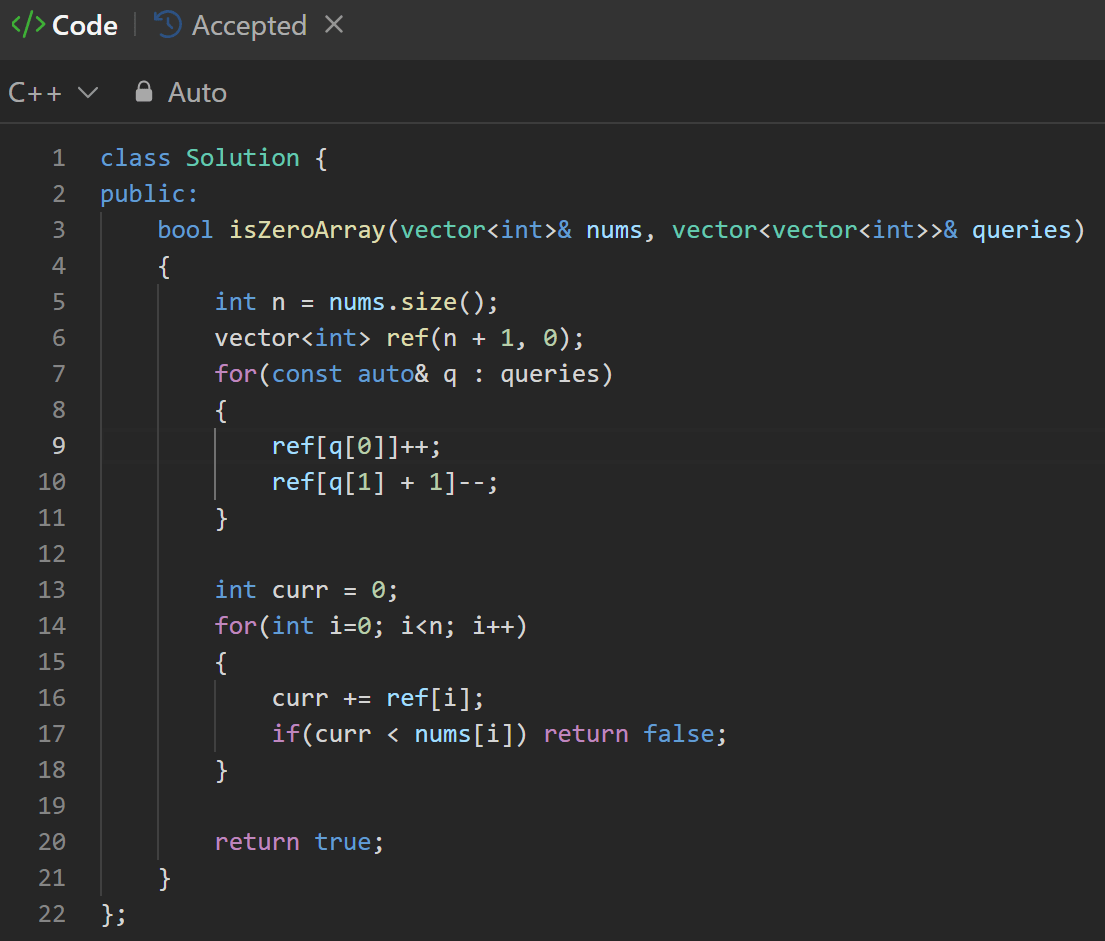Click on 'ref[q[0]]++;' code line
The image size is (1105, 941).
click(357, 446)
